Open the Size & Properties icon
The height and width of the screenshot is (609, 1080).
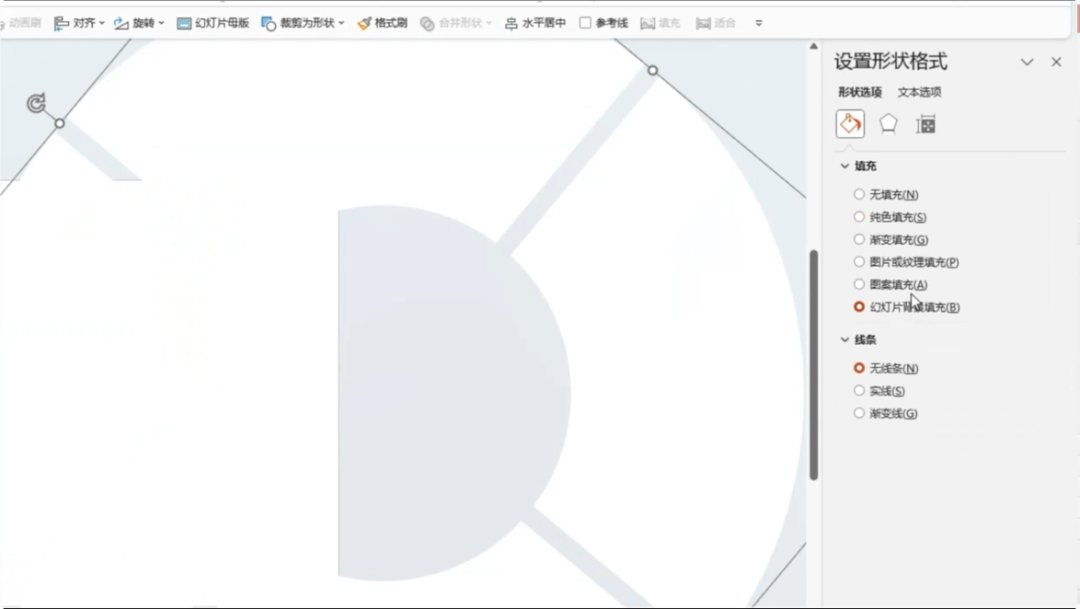point(926,123)
